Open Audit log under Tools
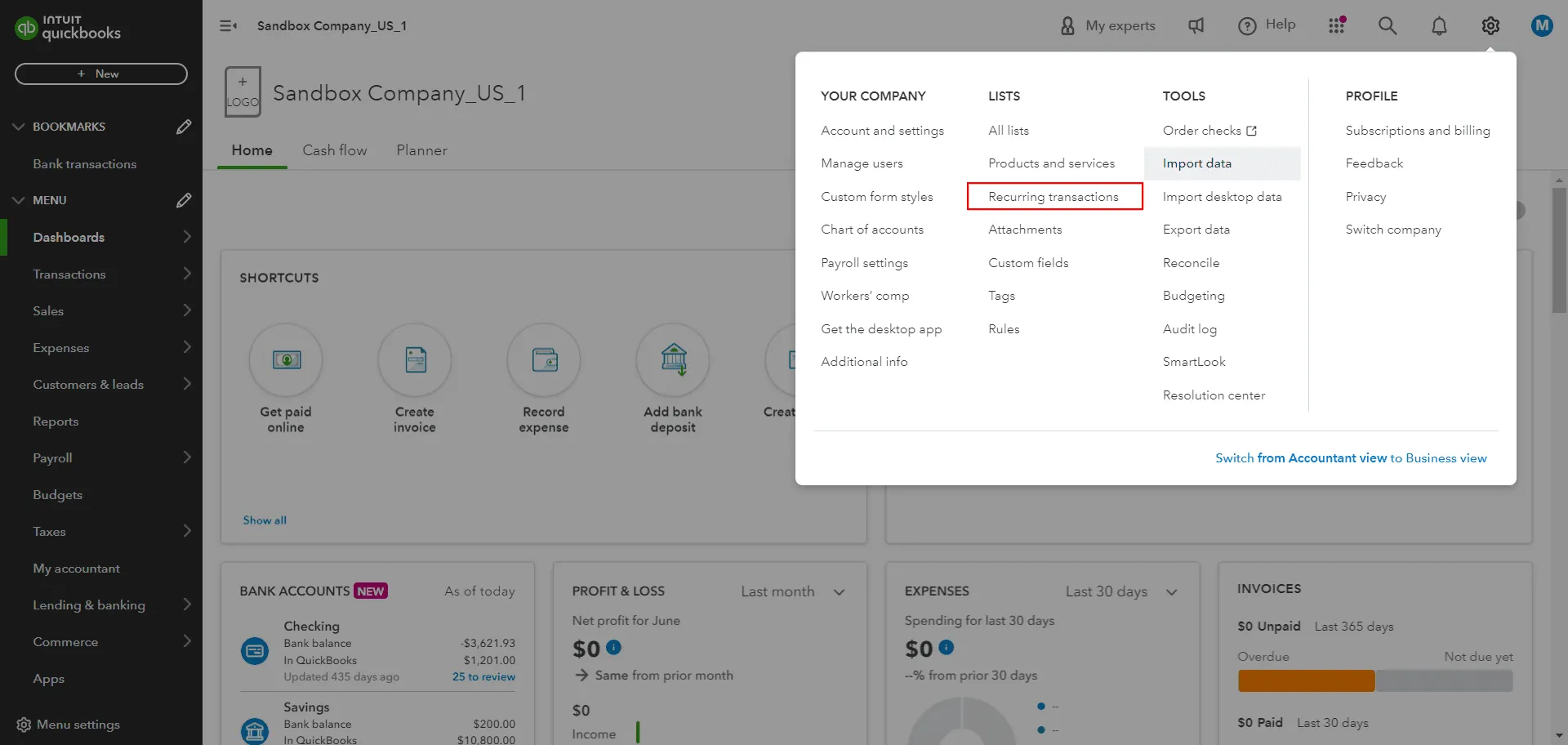The height and width of the screenshot is (745, 1568). (x=1189, y=329)
